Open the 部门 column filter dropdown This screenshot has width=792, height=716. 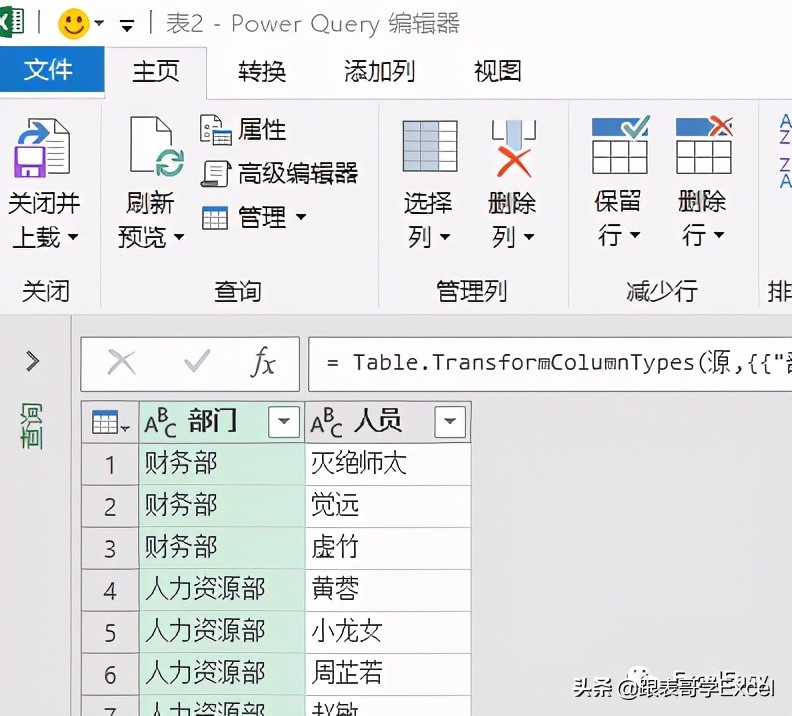[283, 421]
